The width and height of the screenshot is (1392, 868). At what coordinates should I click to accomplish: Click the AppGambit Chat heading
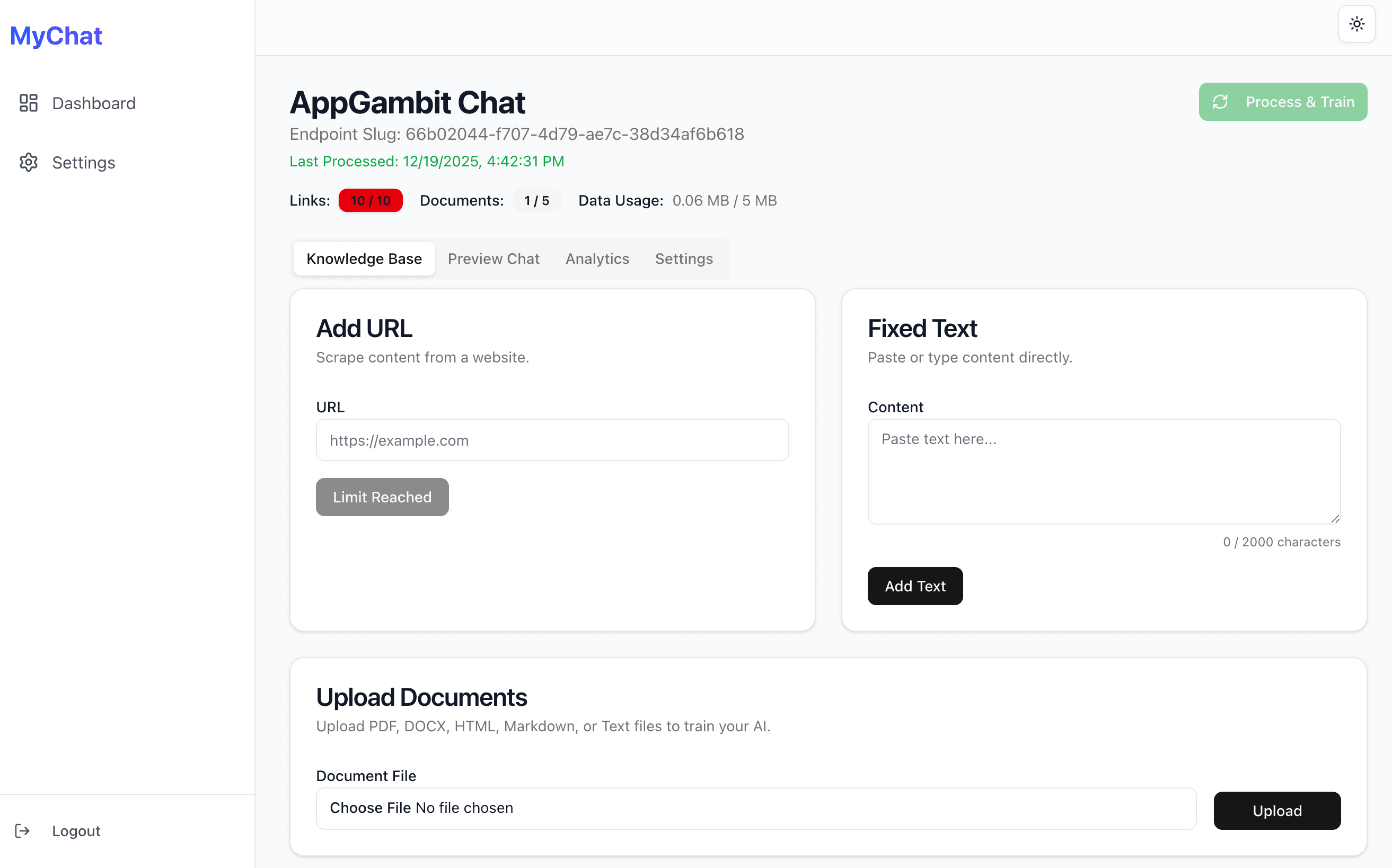(407, 103)
